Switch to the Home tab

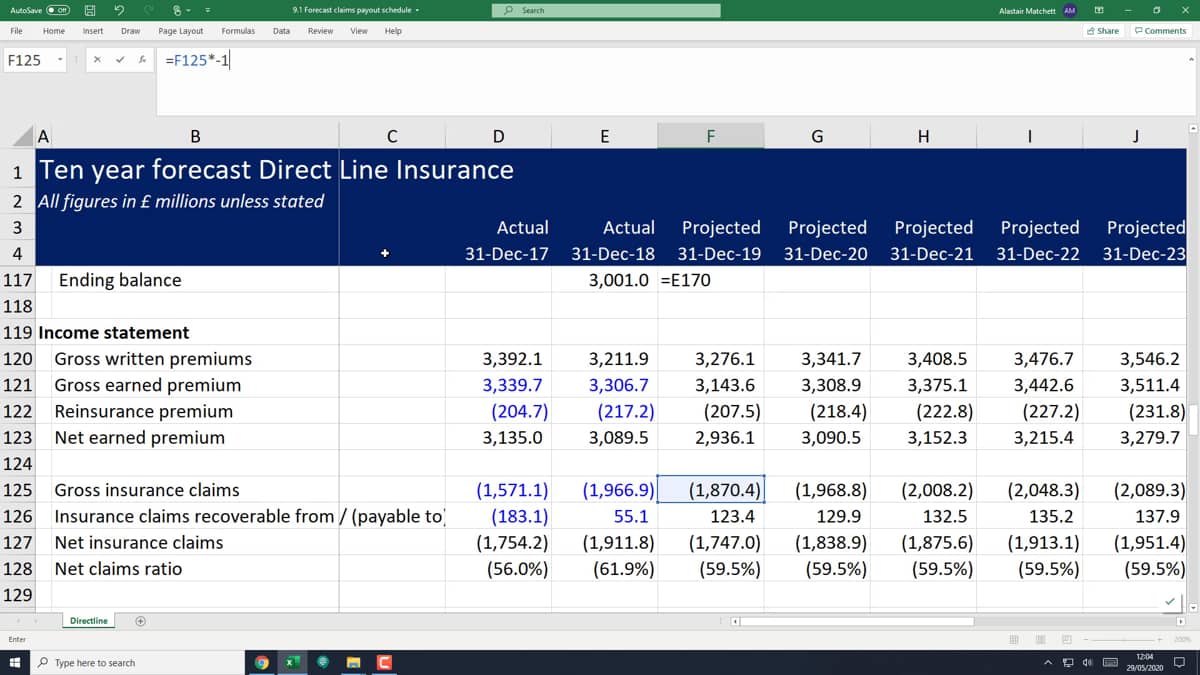click(54, 31)
